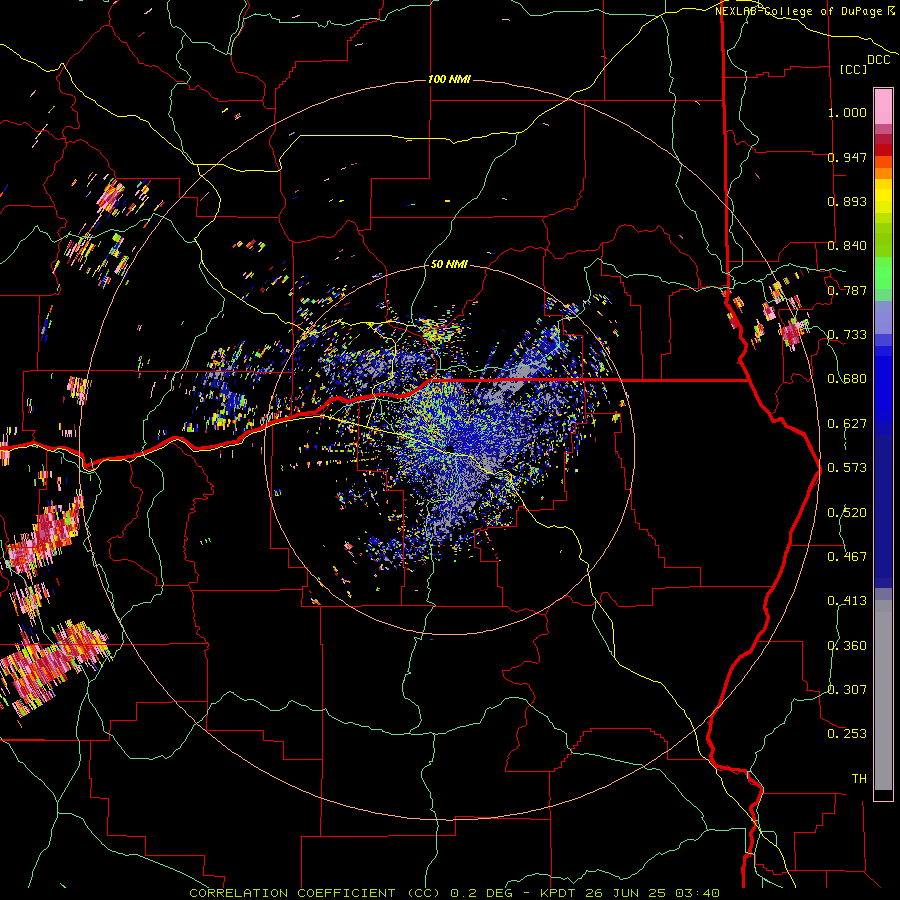Click the 1.000 color scale value
This screenshot has width=900, height=900.
click(x=847, y=112)
